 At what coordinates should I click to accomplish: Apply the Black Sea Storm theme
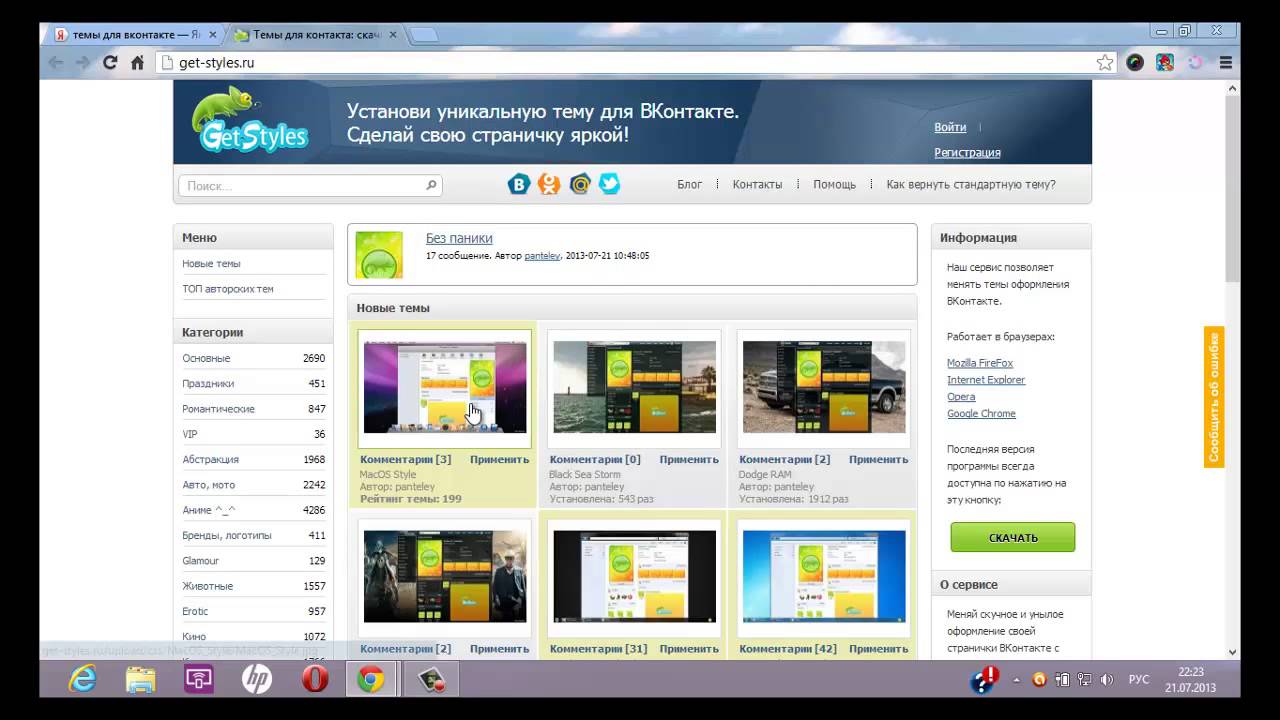tap(689, 460)
